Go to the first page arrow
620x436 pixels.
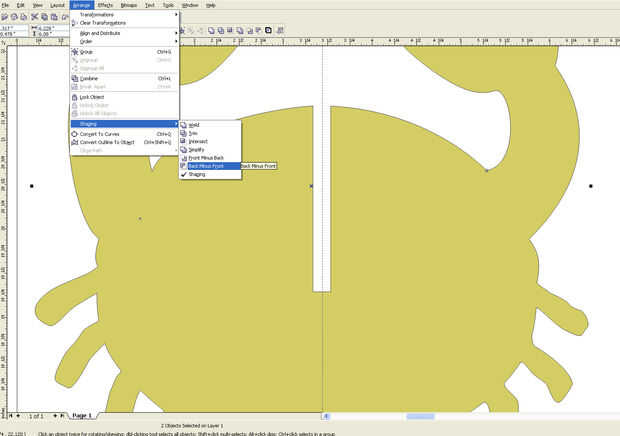tap(11, 416)
